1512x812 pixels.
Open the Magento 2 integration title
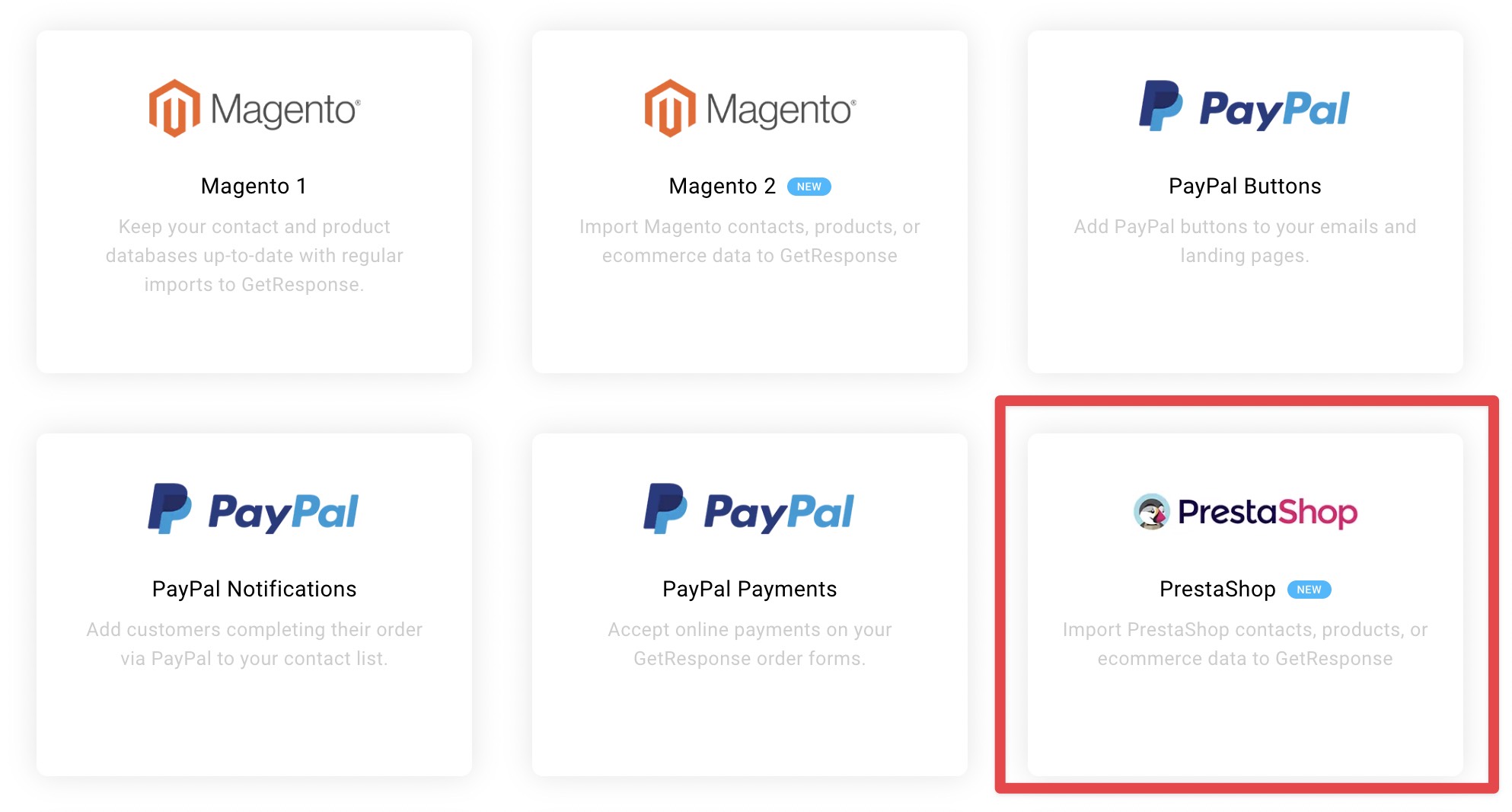(722, 186)
